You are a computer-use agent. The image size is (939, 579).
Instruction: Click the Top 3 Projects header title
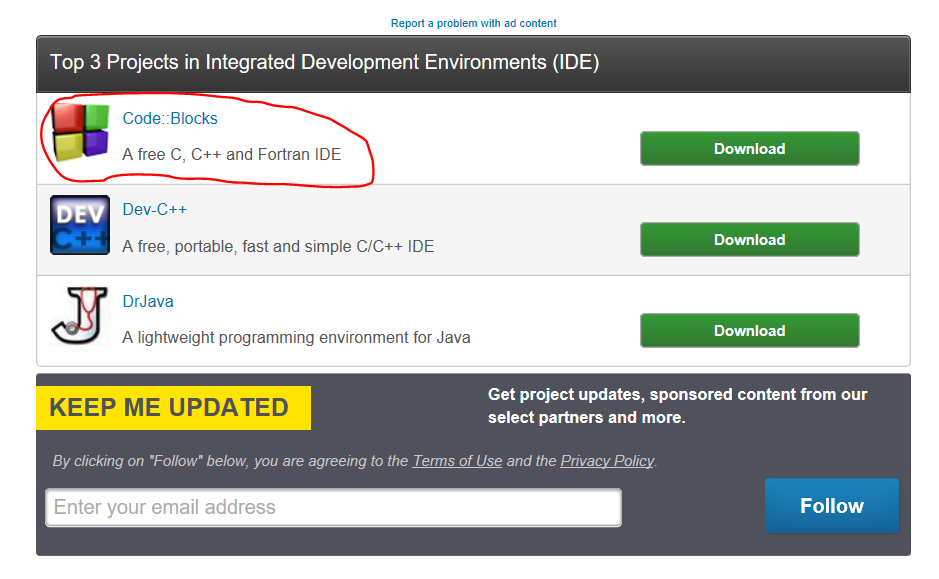(325, 62)
